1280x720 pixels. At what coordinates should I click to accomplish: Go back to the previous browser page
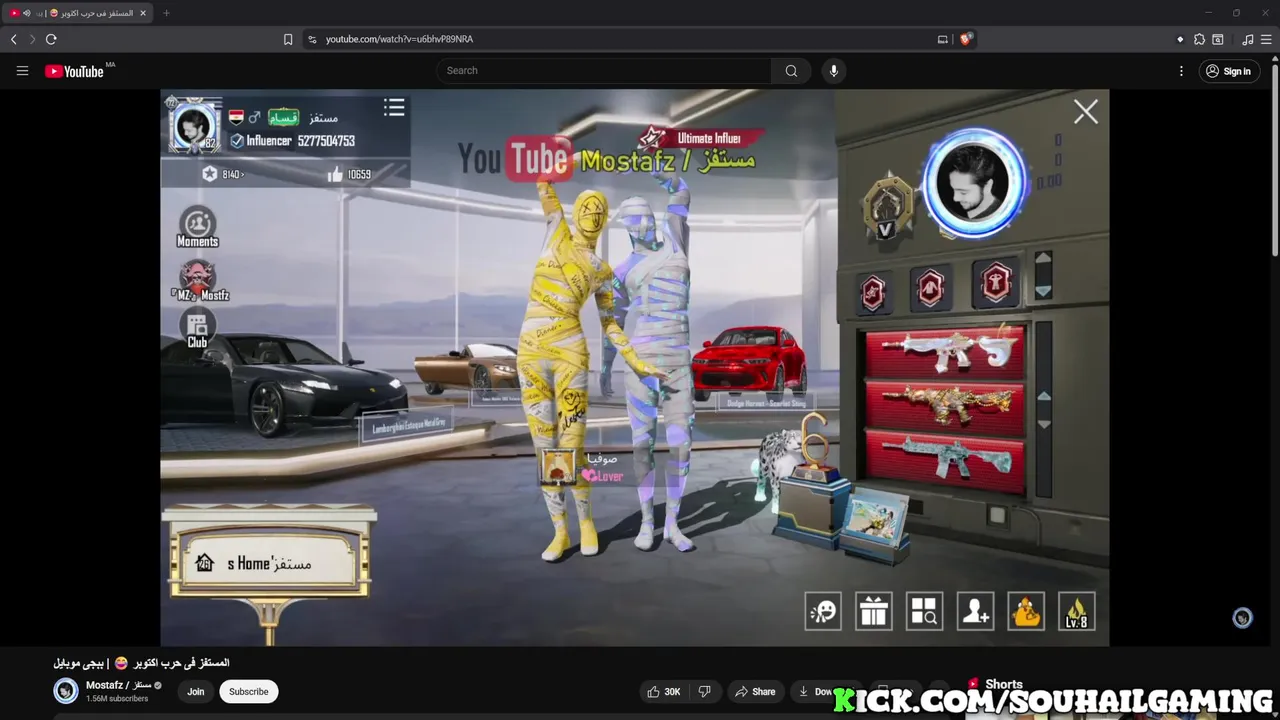[14, 39]
